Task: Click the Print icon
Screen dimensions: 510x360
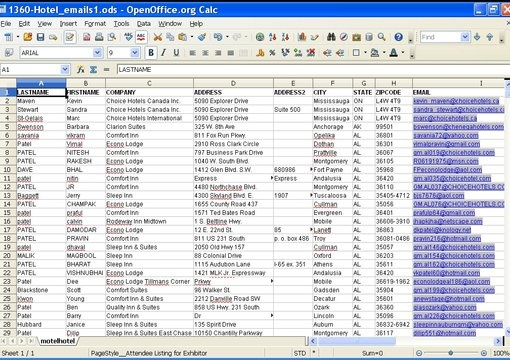Action: 99,37
